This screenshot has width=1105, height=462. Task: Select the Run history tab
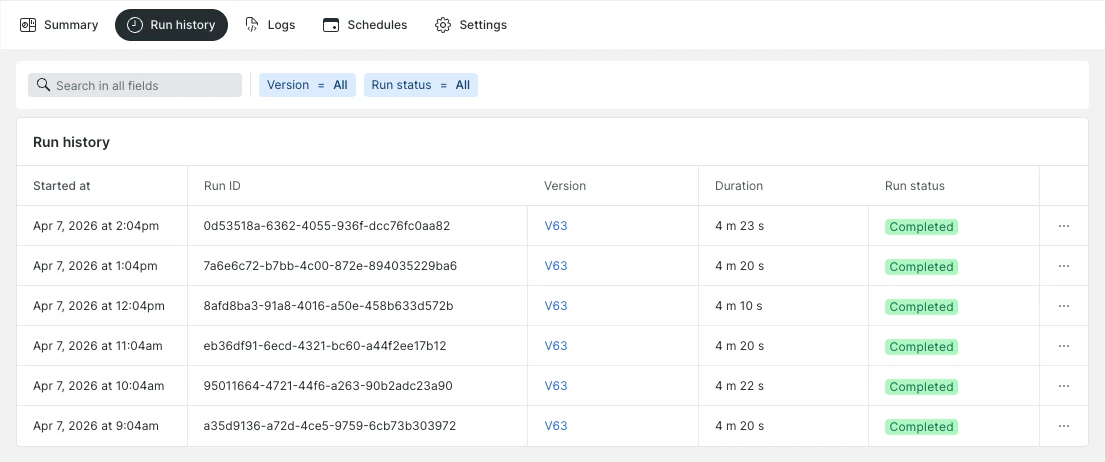(171, 25)
